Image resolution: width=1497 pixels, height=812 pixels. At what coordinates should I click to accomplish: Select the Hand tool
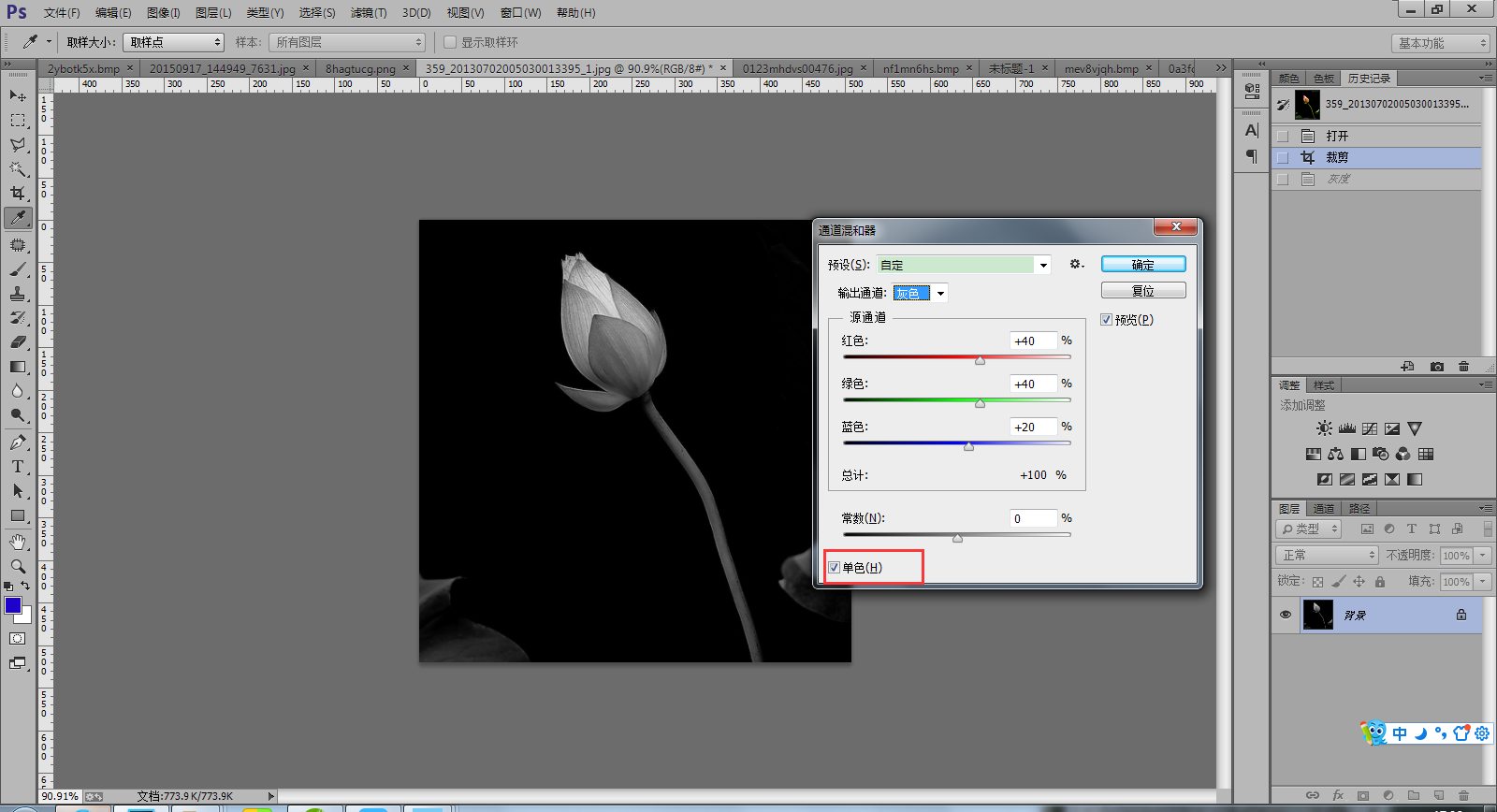[x=18, y=542]
